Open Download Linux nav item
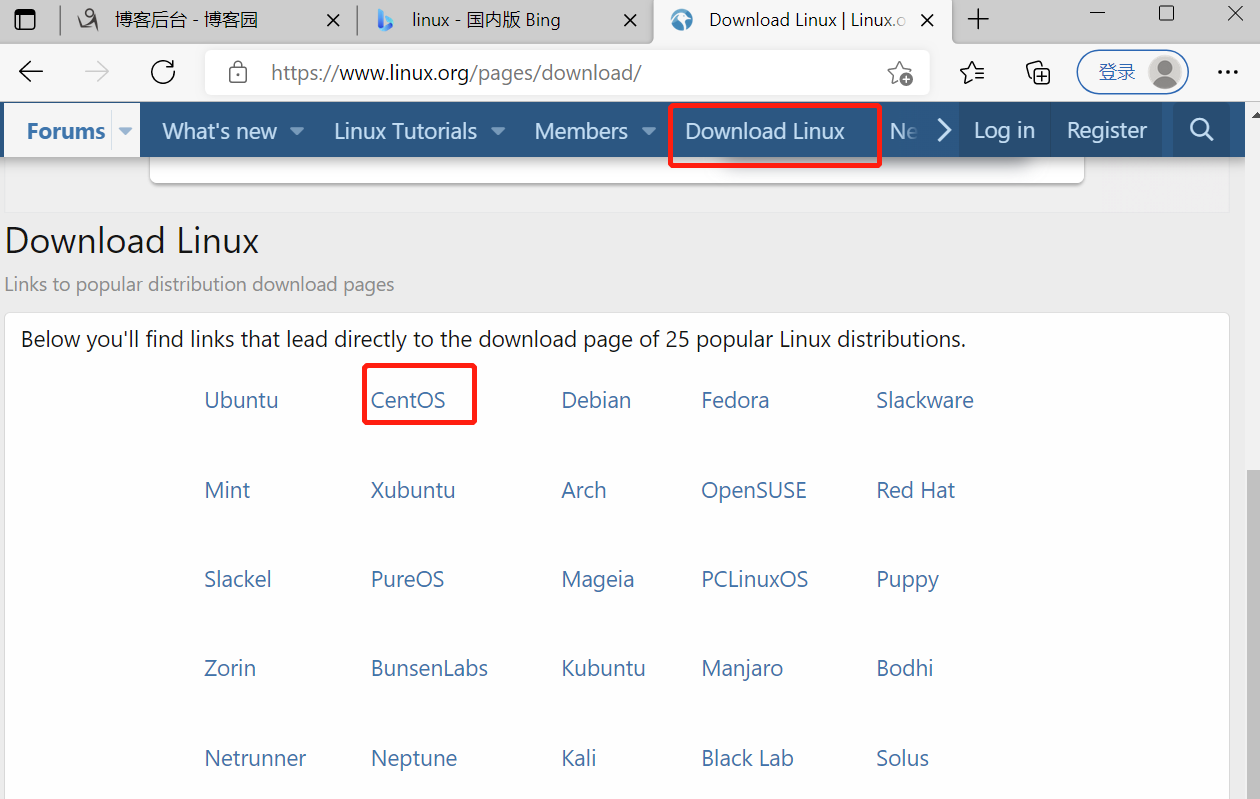 coord(765,131)
